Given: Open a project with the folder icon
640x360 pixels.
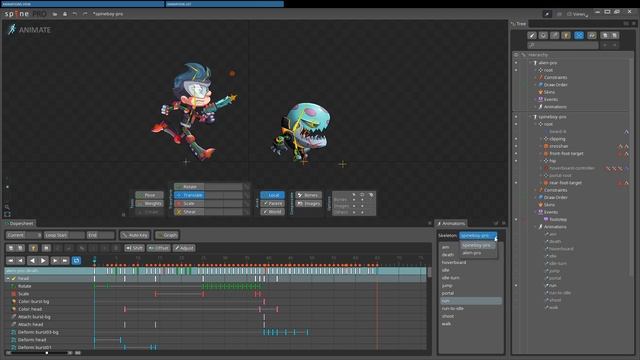Looking at the screenshot, I should point(55,14).
